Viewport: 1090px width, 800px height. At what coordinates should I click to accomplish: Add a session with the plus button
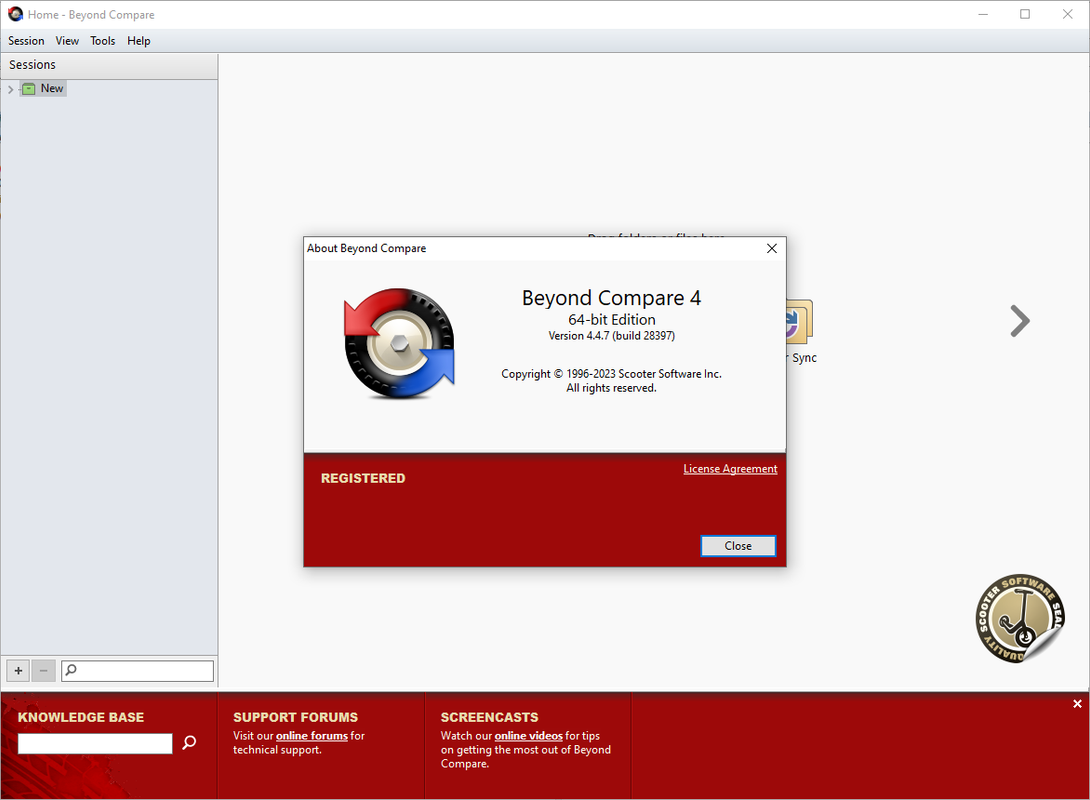19,671
